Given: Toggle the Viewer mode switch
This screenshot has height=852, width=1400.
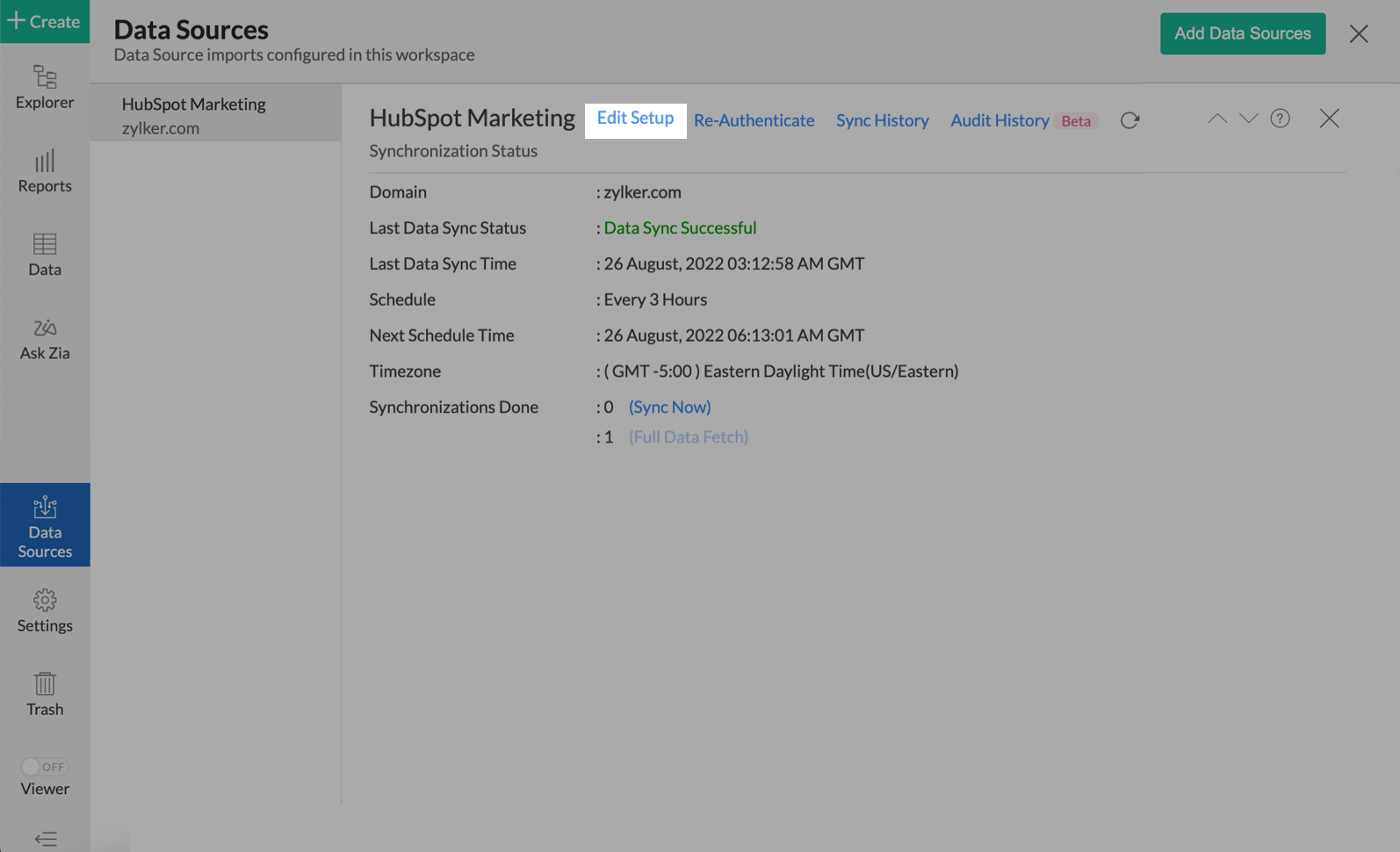Looking at the screenshot, I should point(45,767).
